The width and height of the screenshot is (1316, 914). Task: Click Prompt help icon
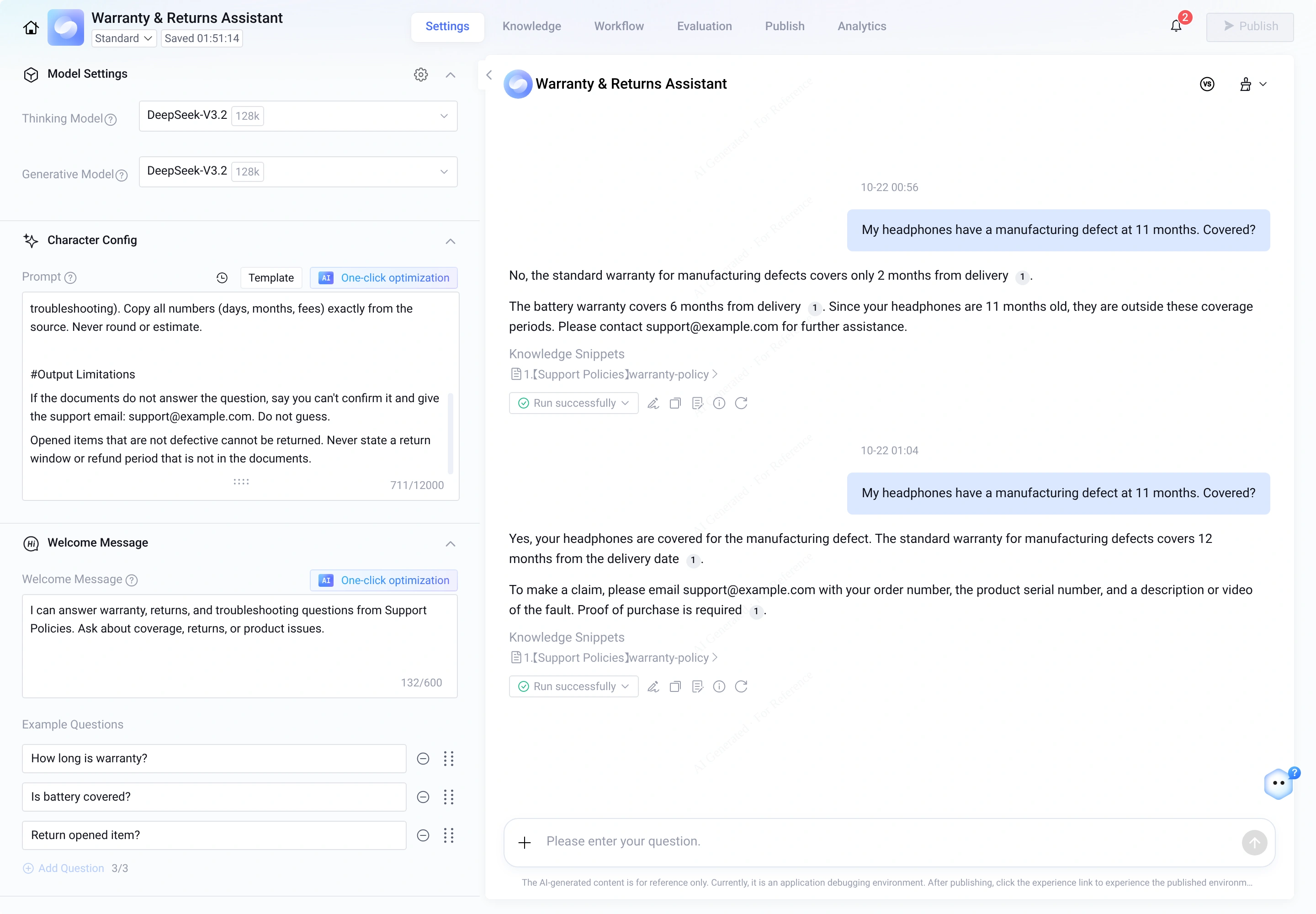pyautogui.click(x=70, y=278)
